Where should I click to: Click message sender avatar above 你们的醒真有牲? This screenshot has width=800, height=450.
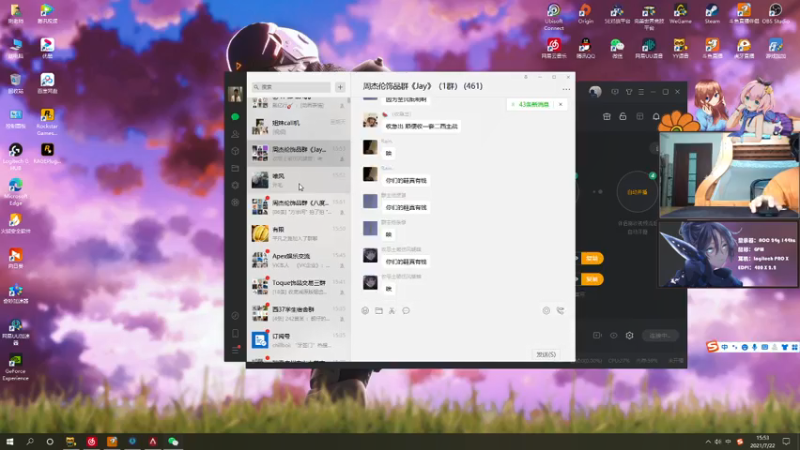pos(370,174)
